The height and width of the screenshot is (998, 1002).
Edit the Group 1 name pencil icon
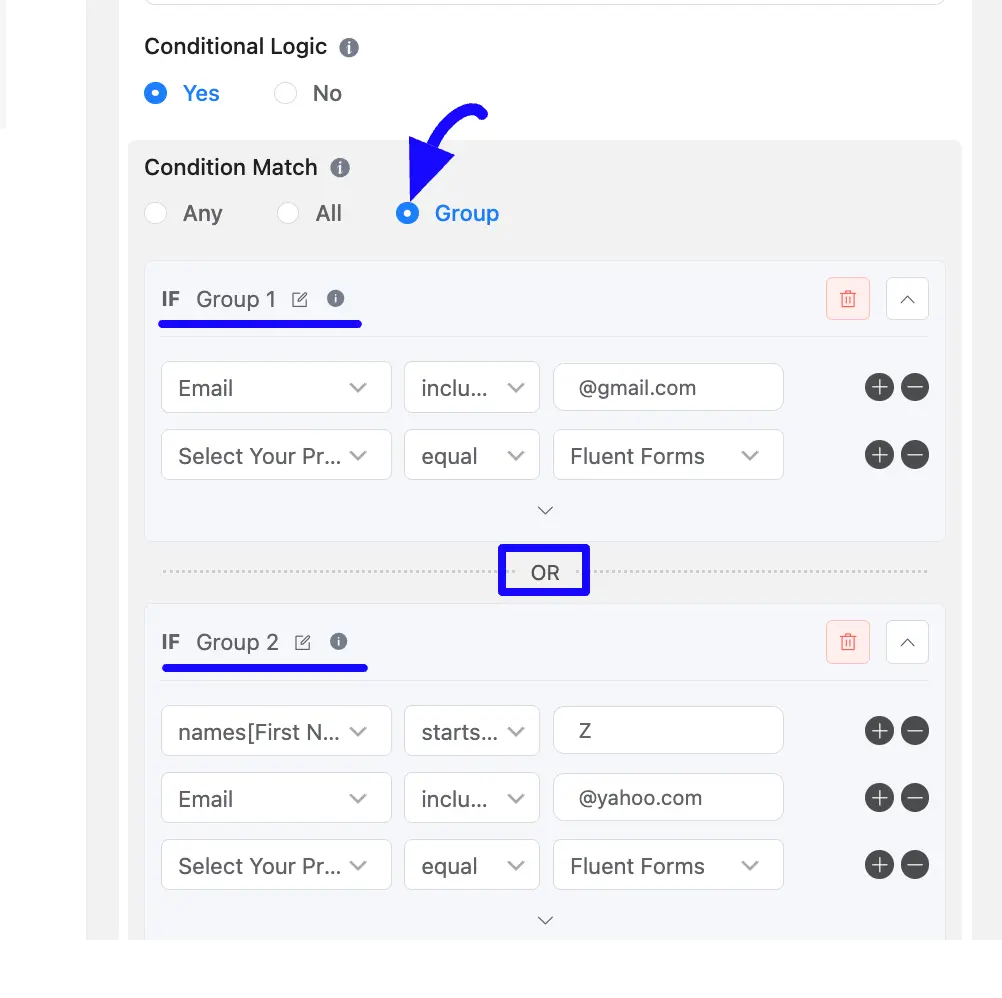(300, 299)
